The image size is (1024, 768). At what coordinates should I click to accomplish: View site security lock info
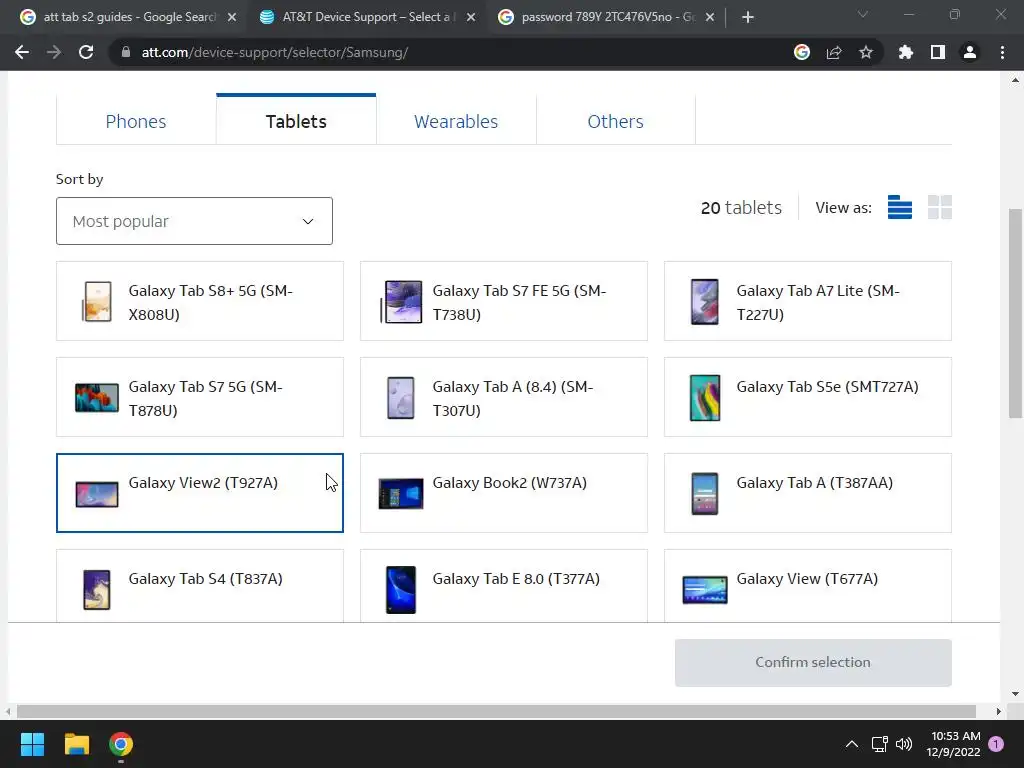point(126,52)
